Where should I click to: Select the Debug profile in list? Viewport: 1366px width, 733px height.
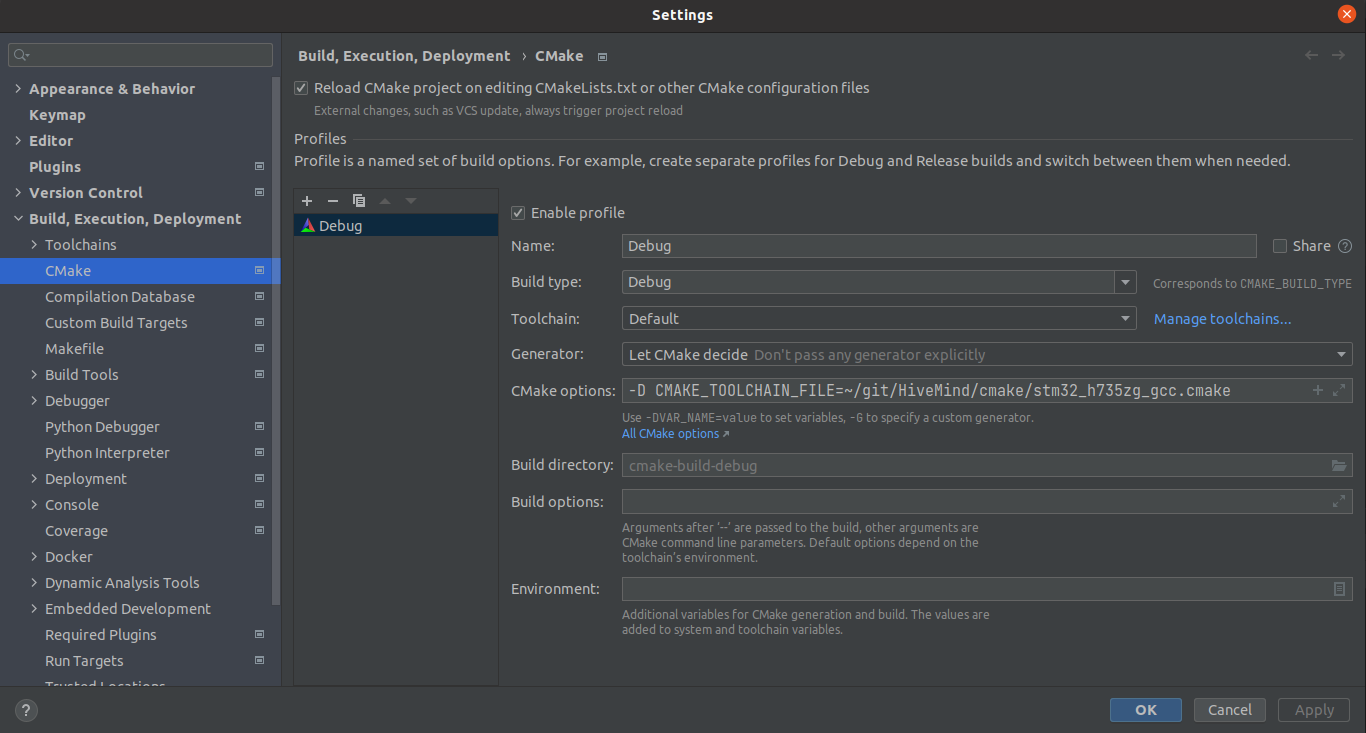[x=396, y=226]
